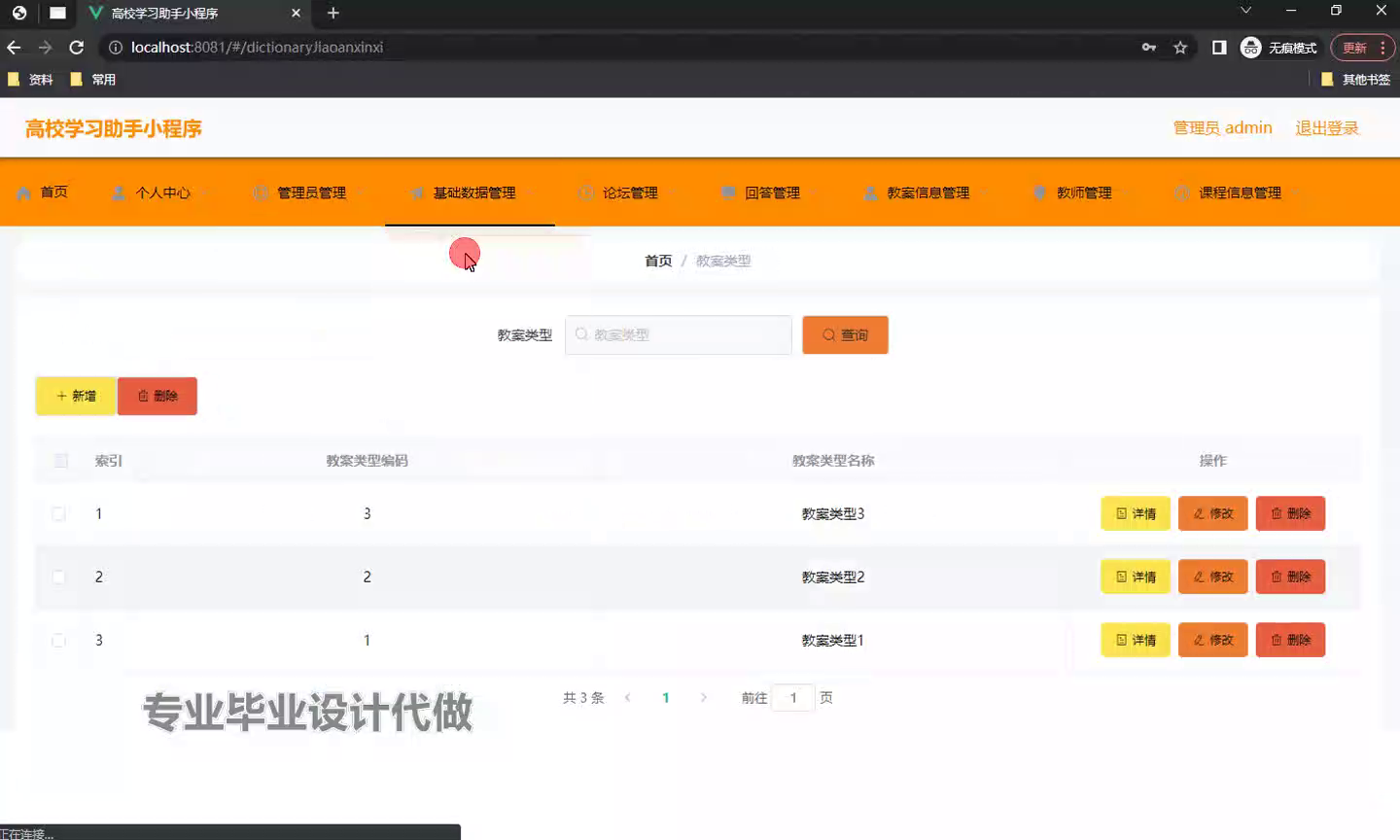This screenshot has height=840, width=1400.
Task: Expand the 论坛管理 menu
Action: tap(630, 192)
